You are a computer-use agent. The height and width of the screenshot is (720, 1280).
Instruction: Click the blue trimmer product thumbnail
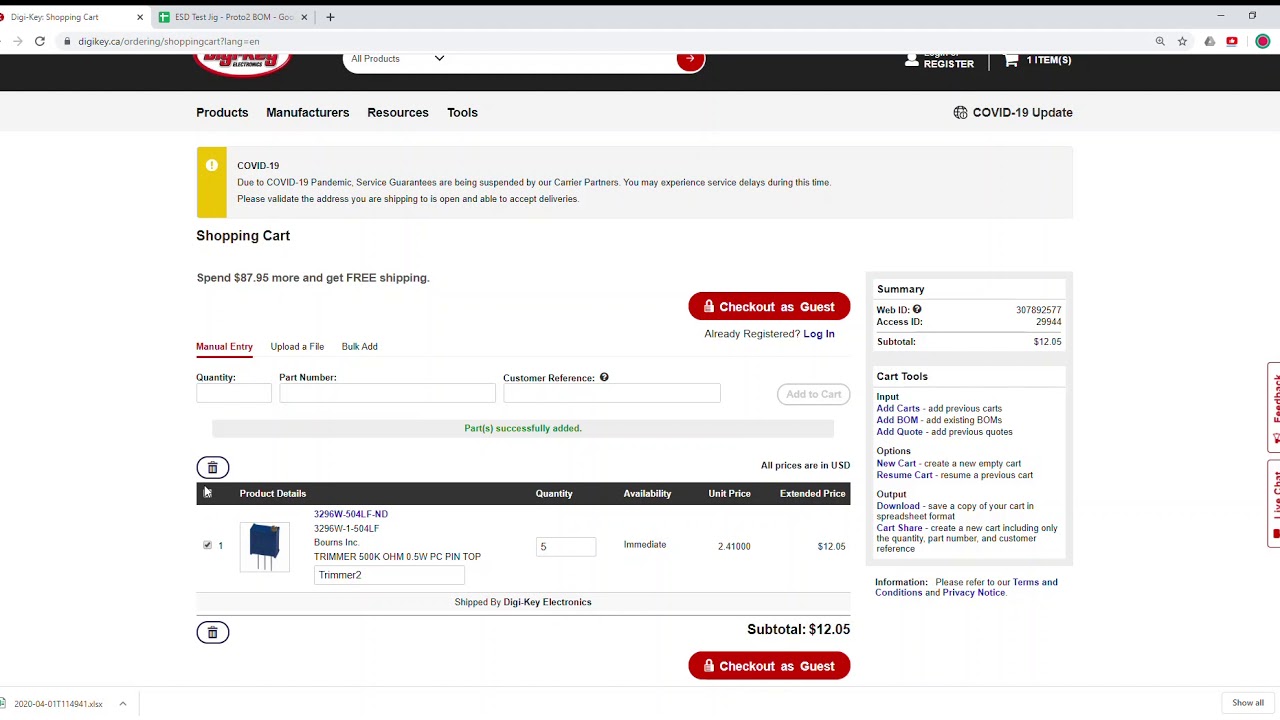click(x=264, y=546)
